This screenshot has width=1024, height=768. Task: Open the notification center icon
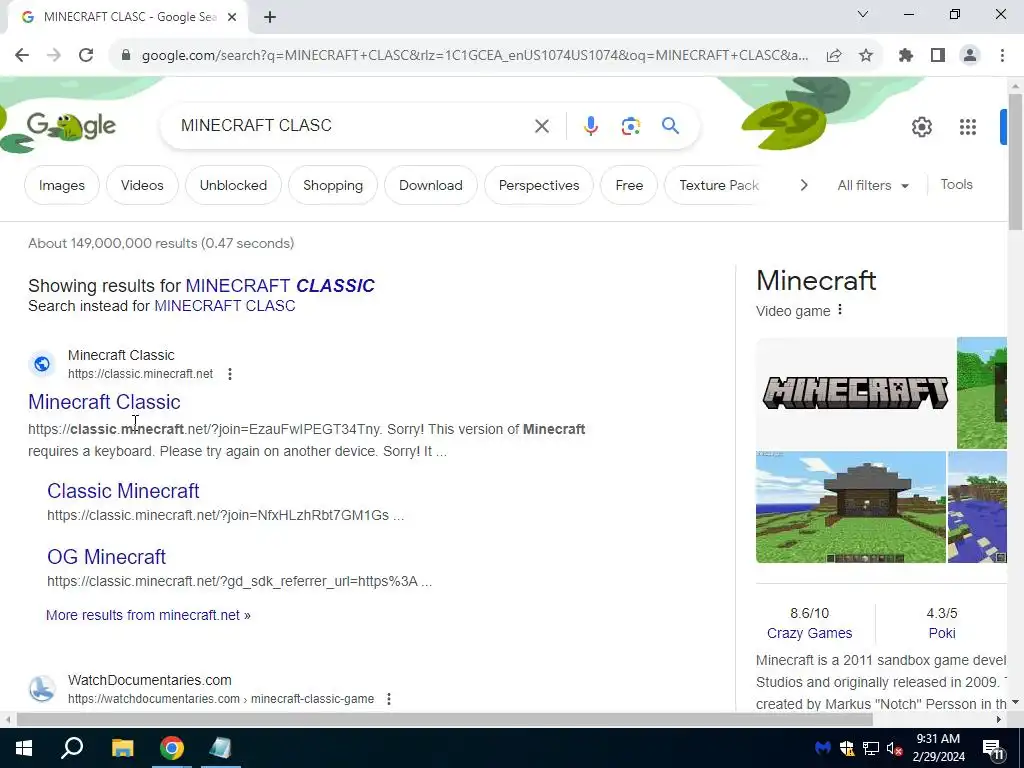(993, 748)
